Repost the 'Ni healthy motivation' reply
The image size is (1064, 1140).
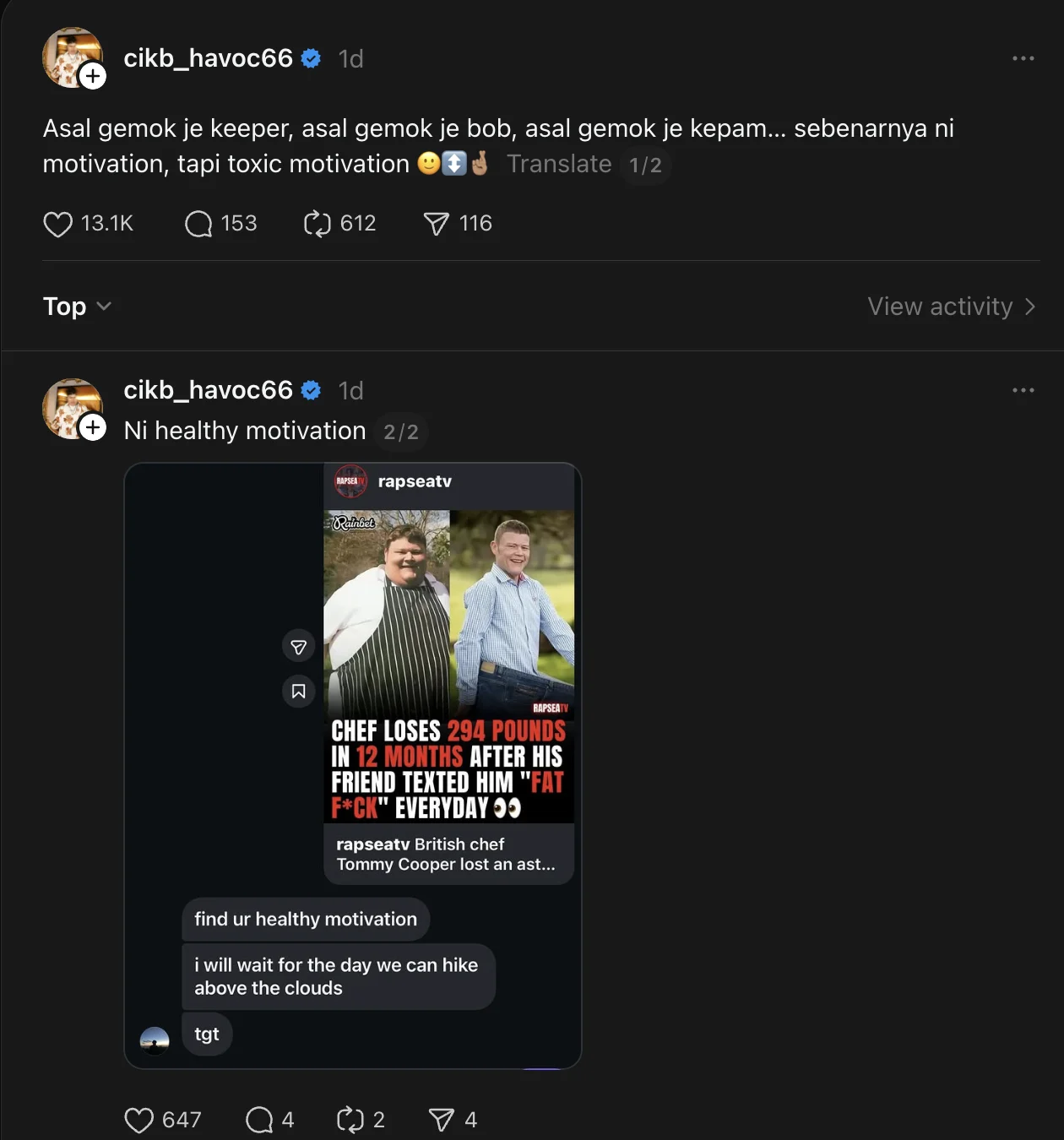(350, 1120)
